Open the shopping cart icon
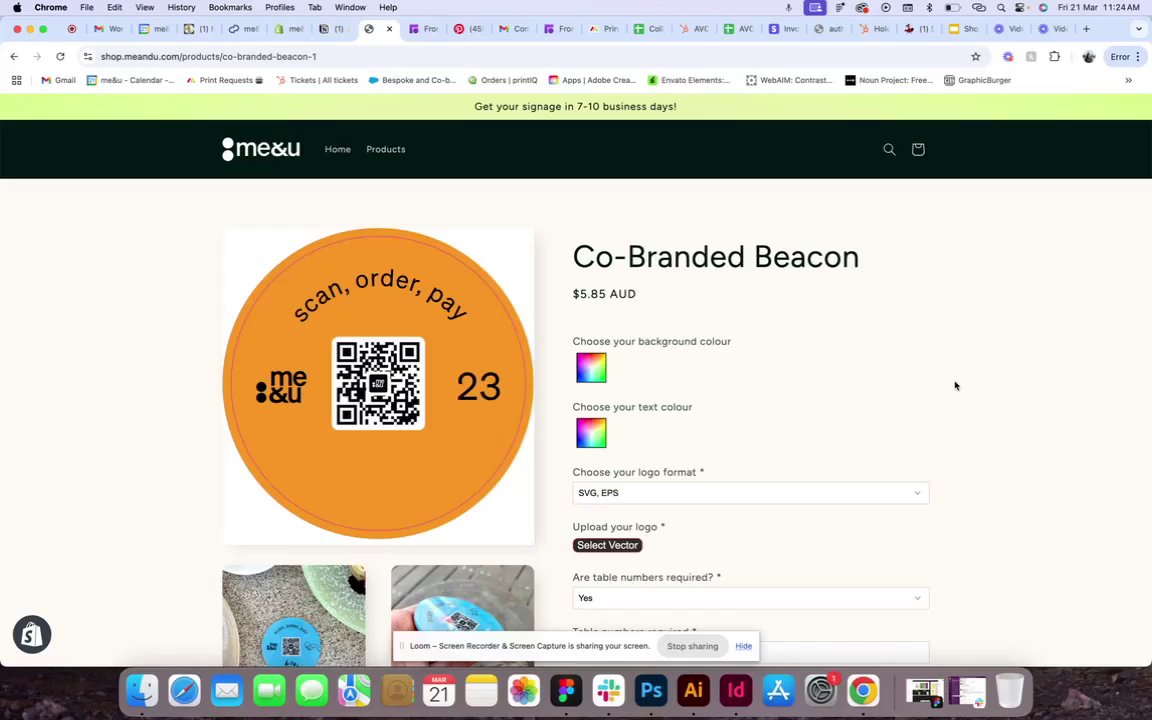This screenshot has height=720, width=1152. (x=918, y=149)
